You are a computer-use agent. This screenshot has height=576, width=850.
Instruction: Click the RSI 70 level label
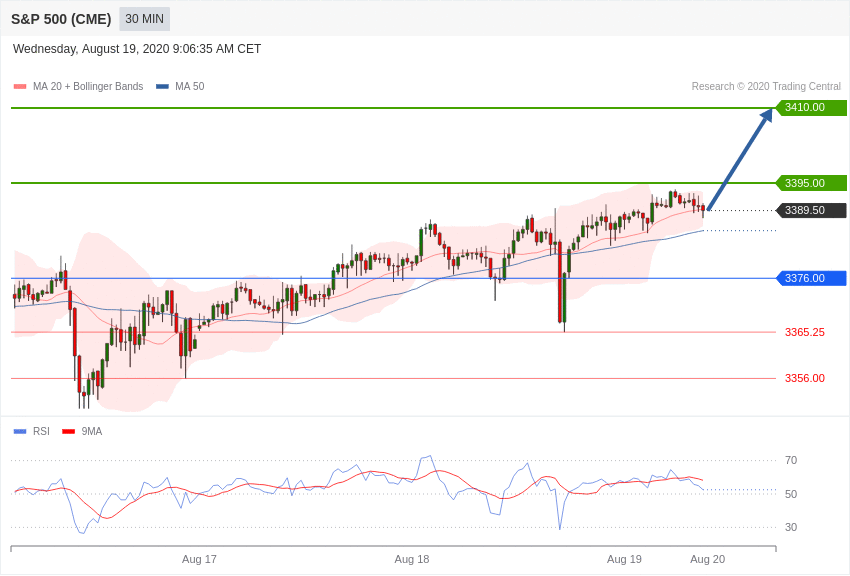(x=791, y=460)
